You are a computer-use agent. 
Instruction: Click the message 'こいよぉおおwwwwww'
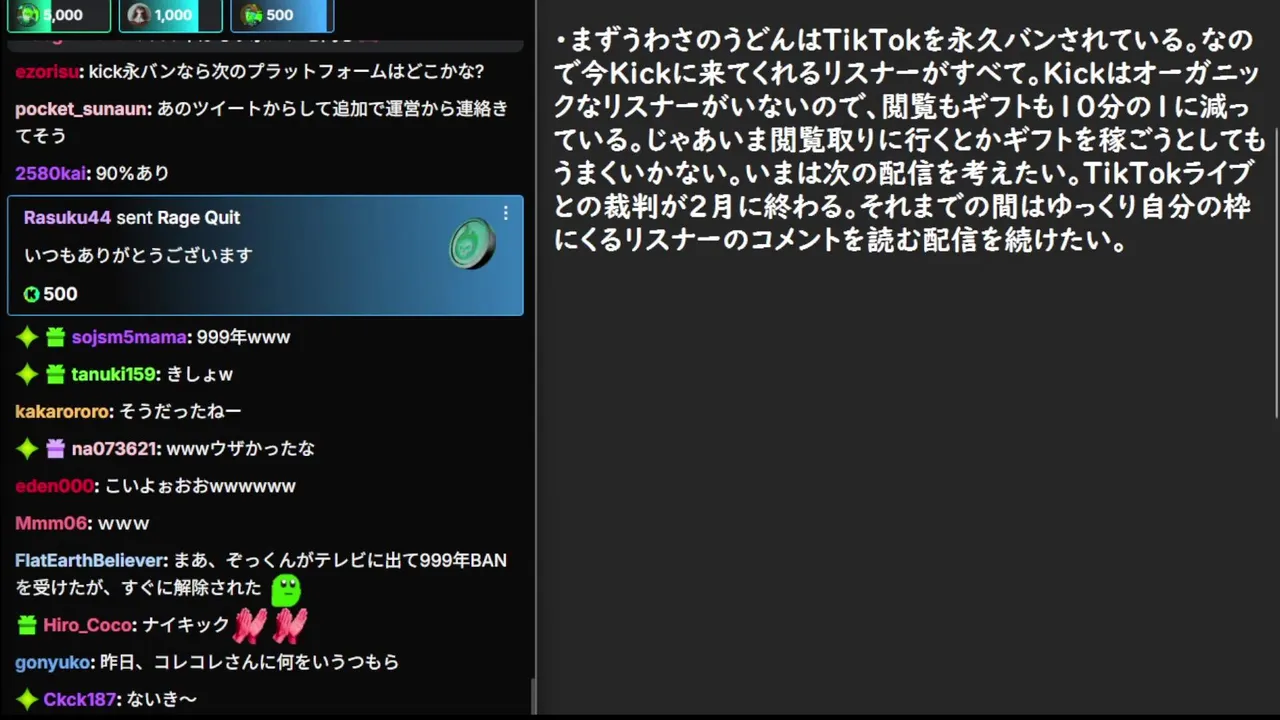point(200,486)
